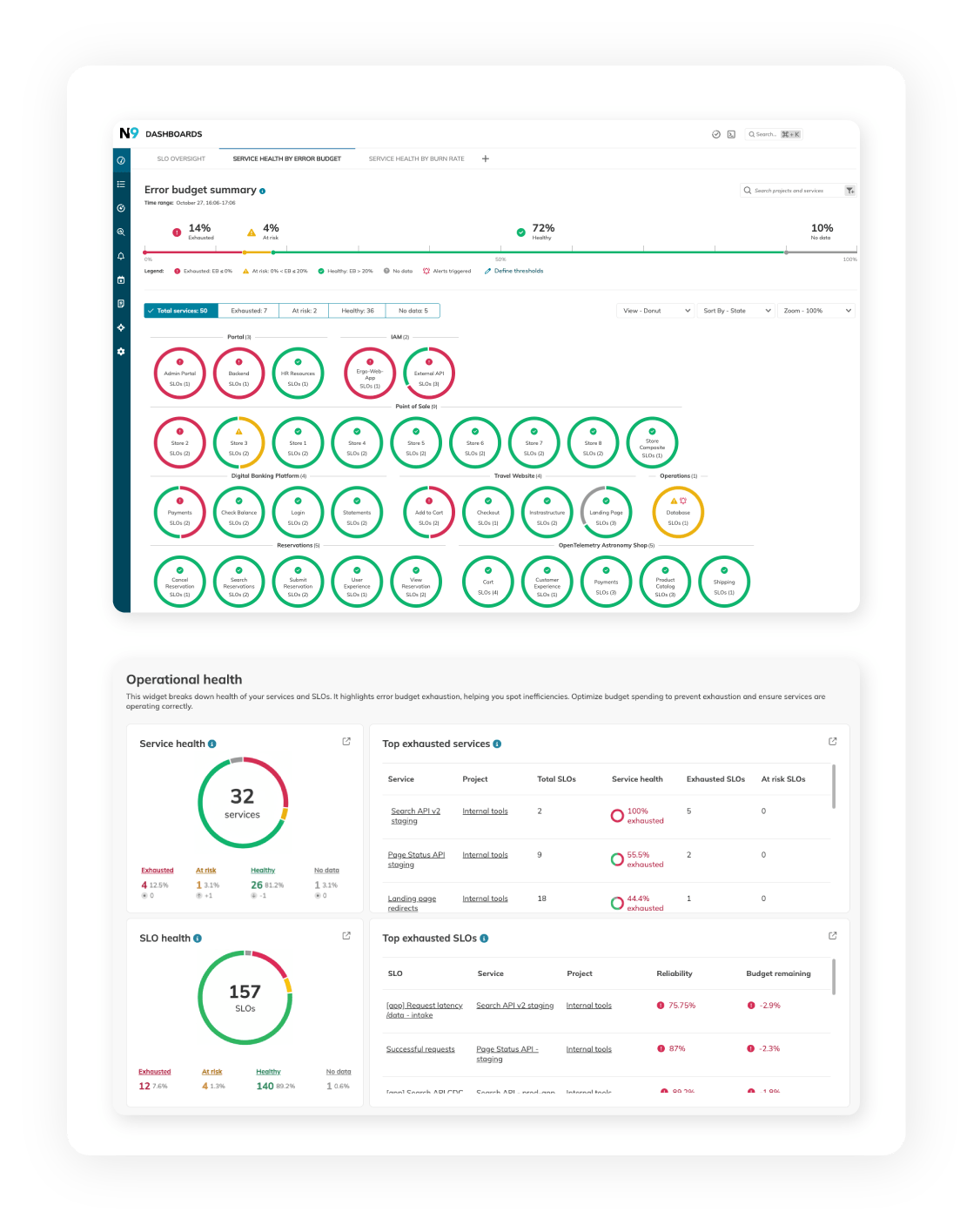
Task: Click info icon beside SLO health title
Action: tap(198, 939)
